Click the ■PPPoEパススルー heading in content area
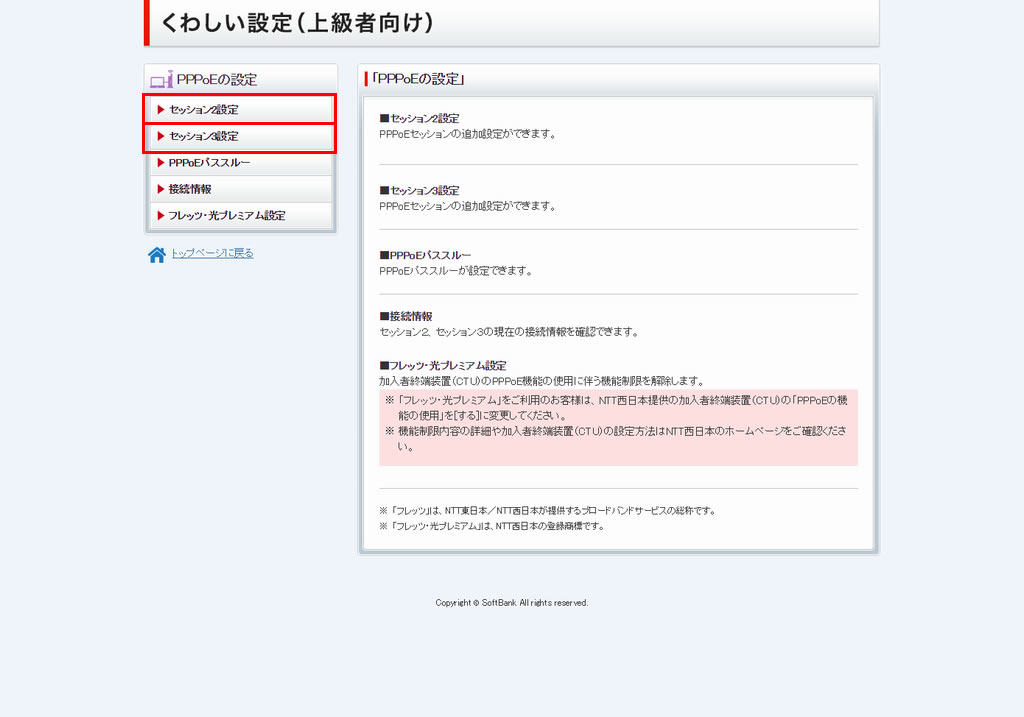 [425, 255]
